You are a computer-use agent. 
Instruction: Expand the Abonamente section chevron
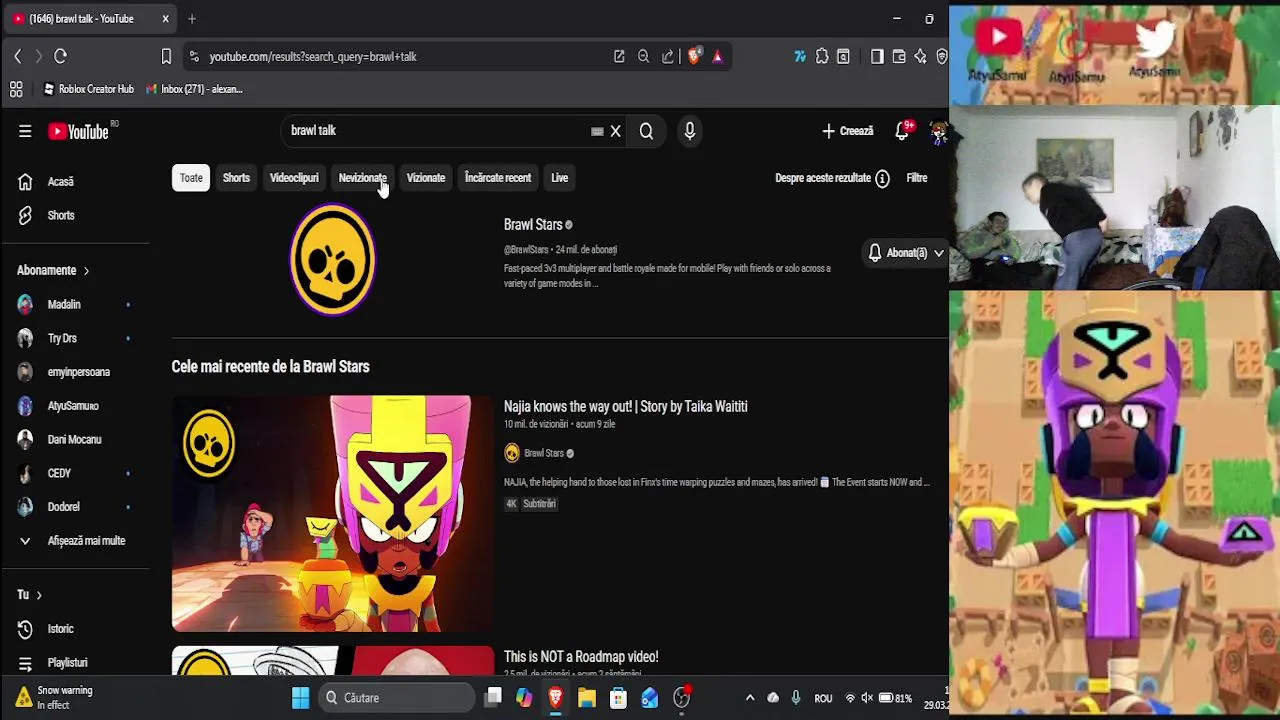click(86, 271)
